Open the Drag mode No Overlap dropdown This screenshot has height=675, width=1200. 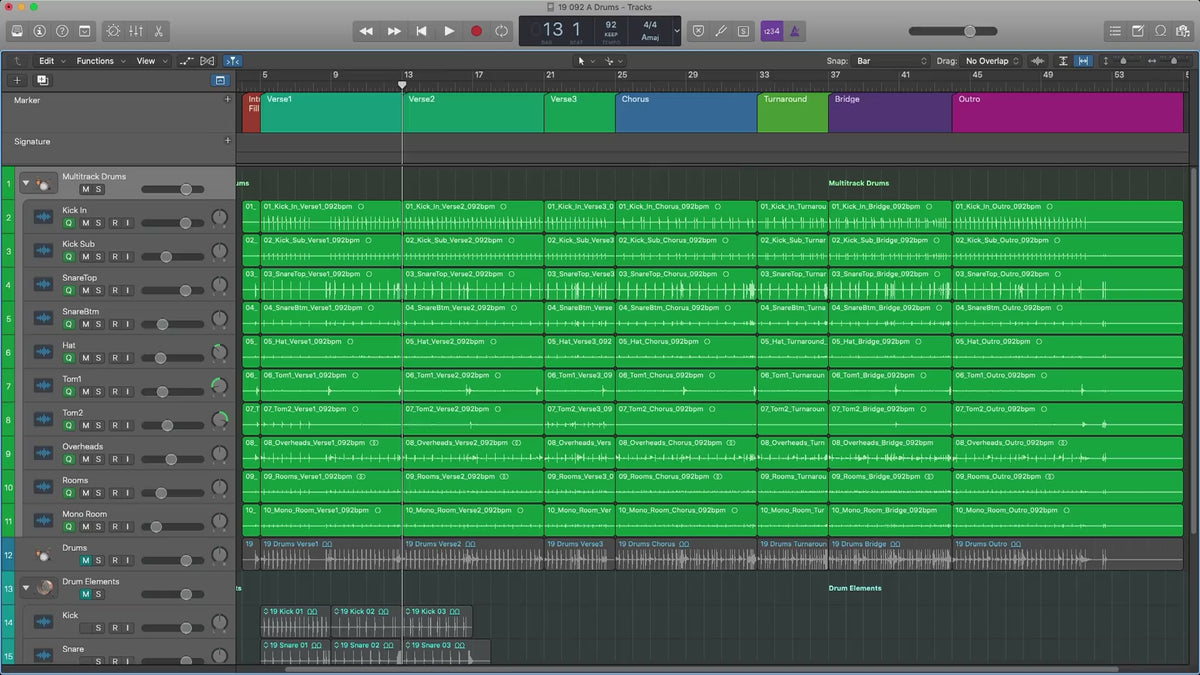pos(991,61)
